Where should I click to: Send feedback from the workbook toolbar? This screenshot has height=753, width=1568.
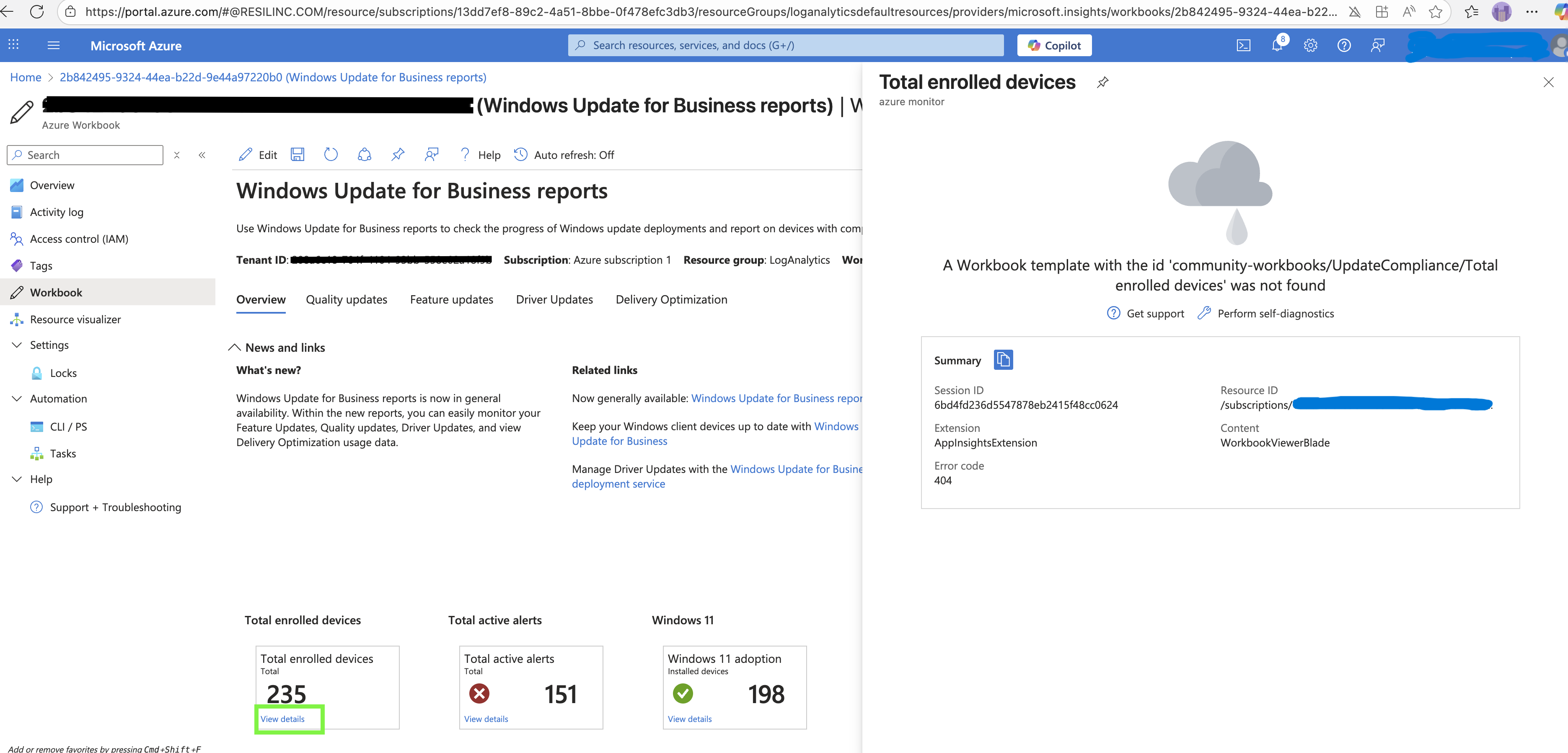click(432, 154)
